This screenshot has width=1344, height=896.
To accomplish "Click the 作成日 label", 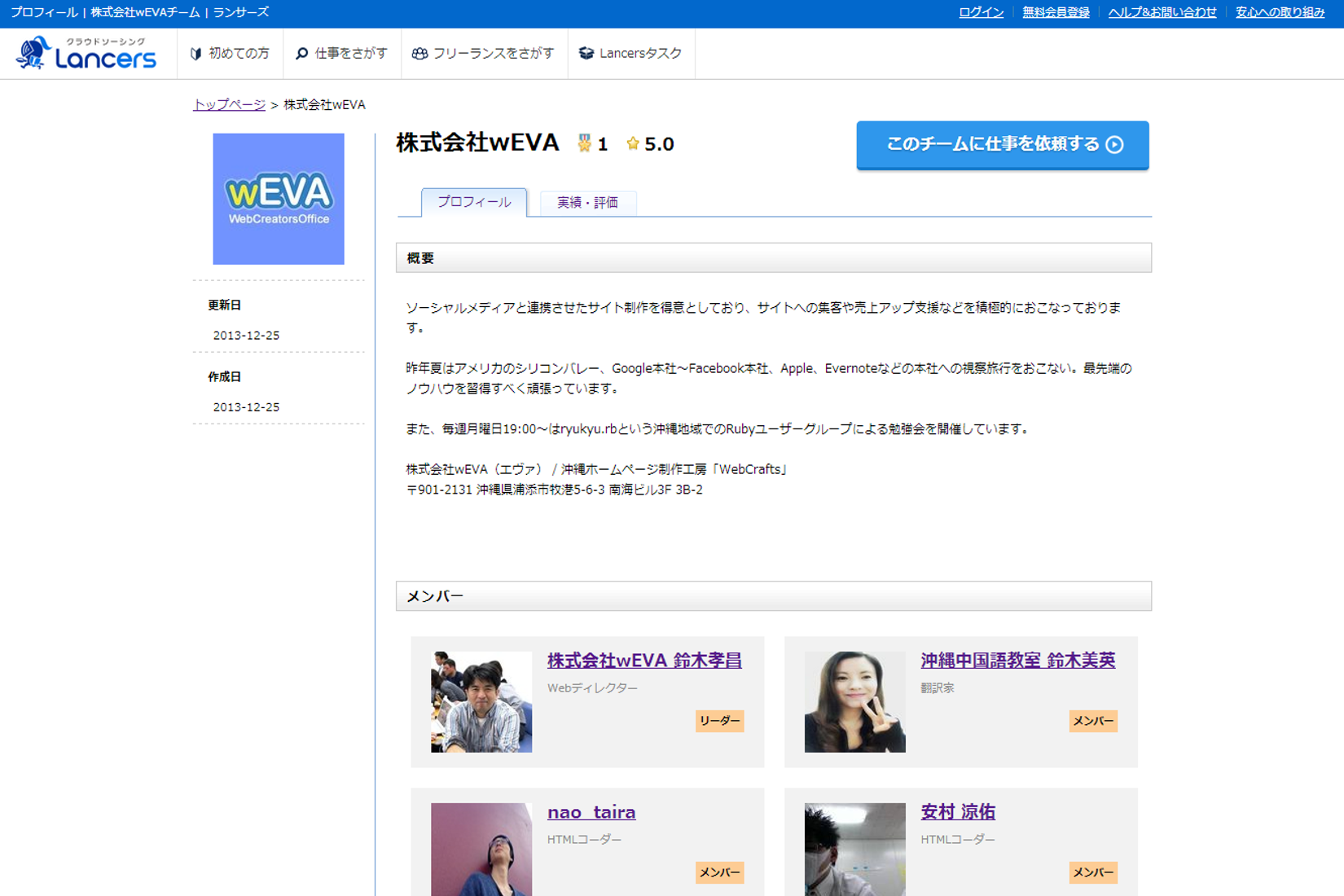I will [x=225, y=376].
